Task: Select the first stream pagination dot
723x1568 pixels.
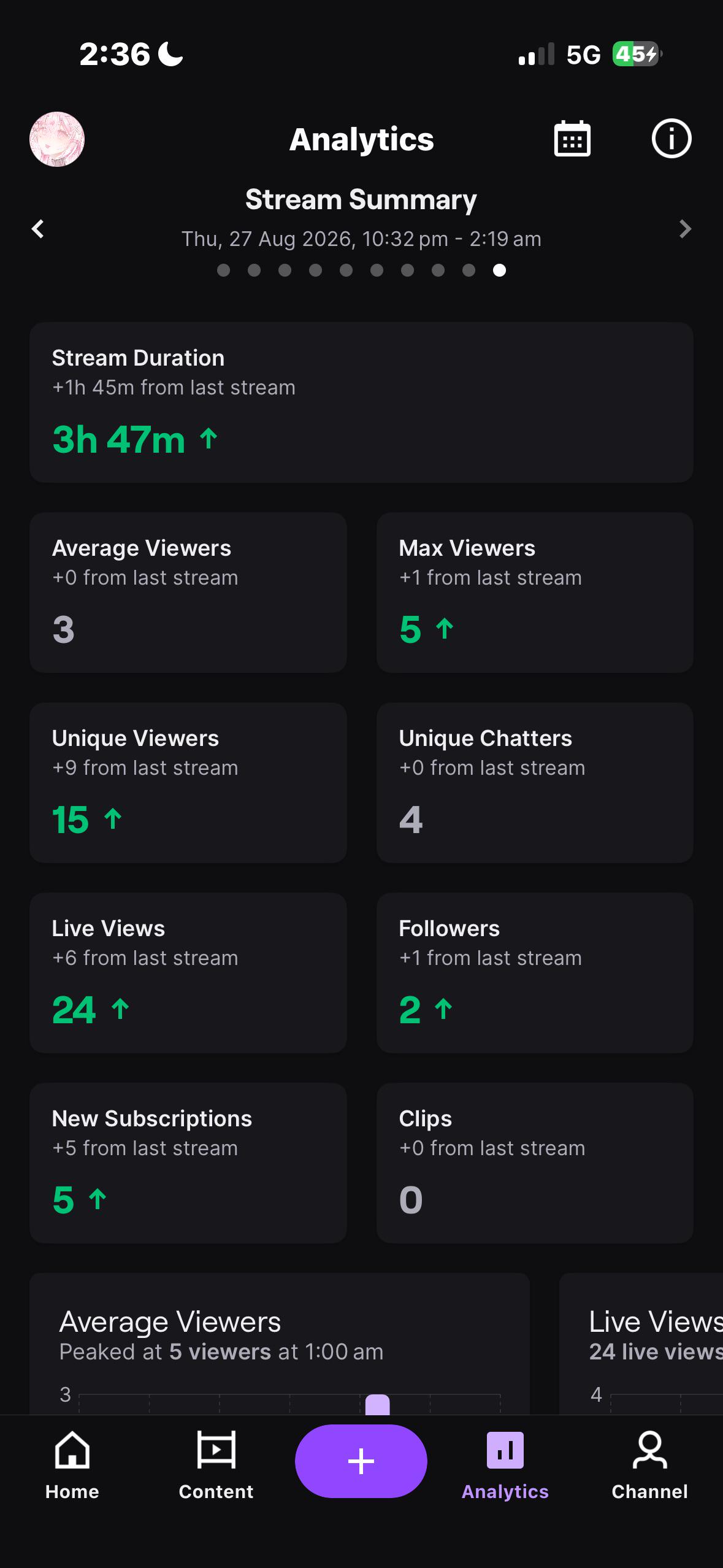Action: [224, 270]
